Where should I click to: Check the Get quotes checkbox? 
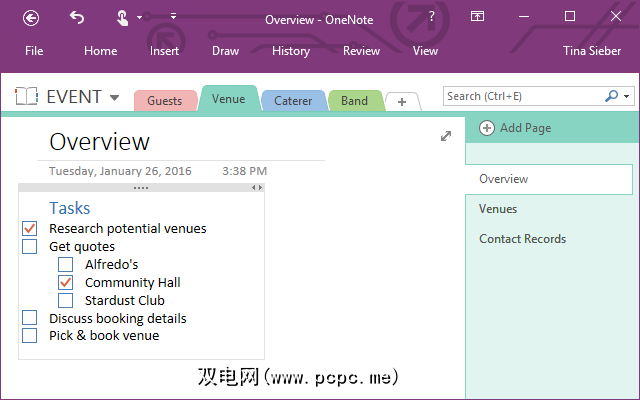(30, 247)
